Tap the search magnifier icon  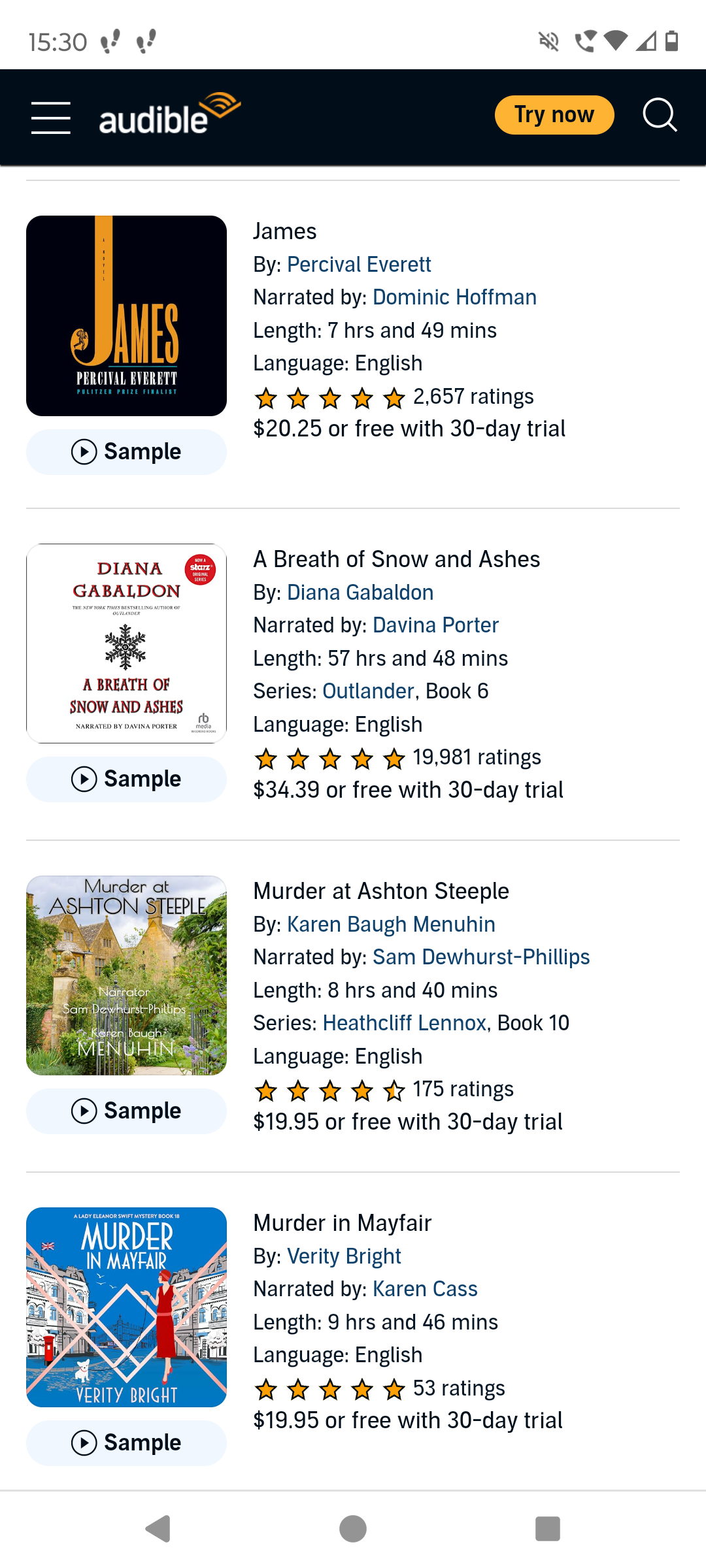(x=659, y=116)
